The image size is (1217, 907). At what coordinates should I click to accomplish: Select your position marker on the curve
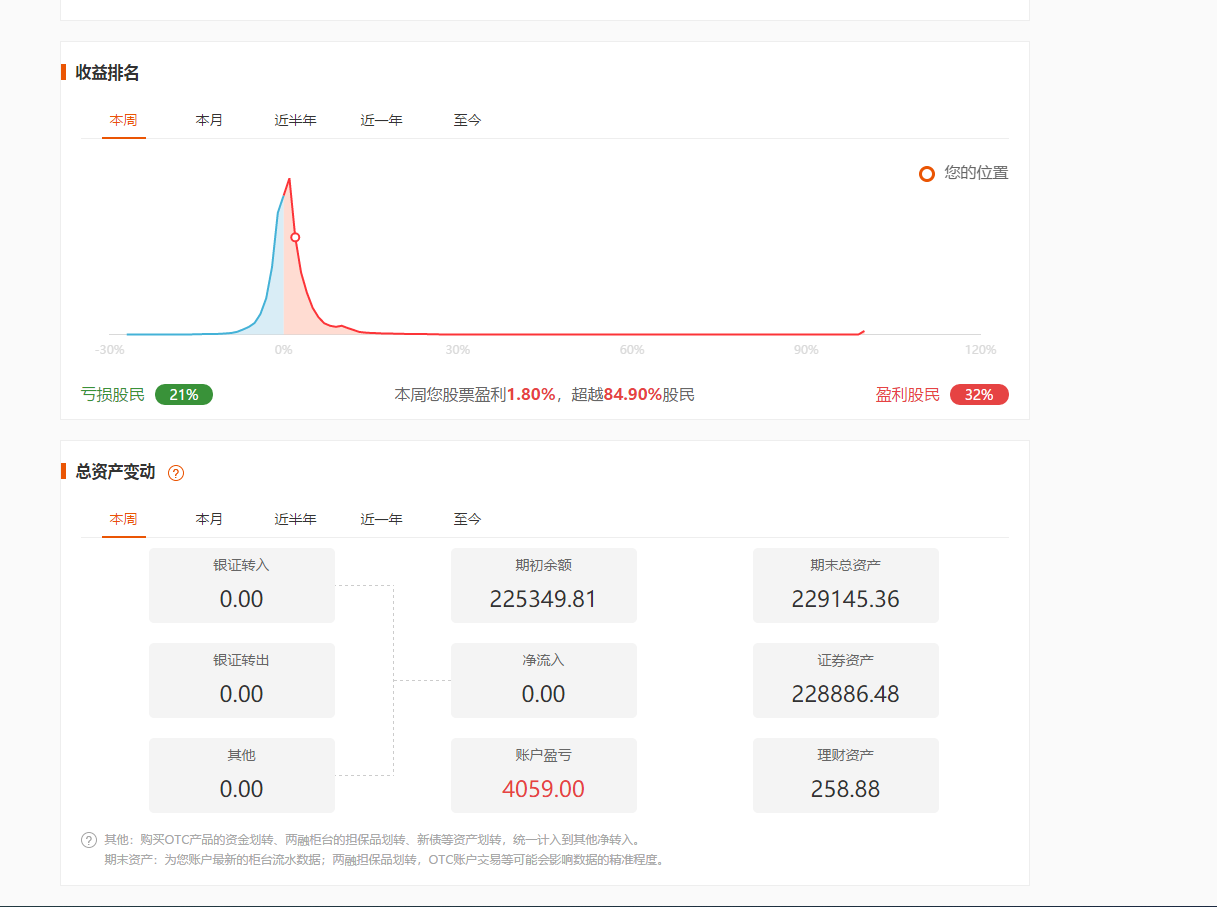point(295,237)
